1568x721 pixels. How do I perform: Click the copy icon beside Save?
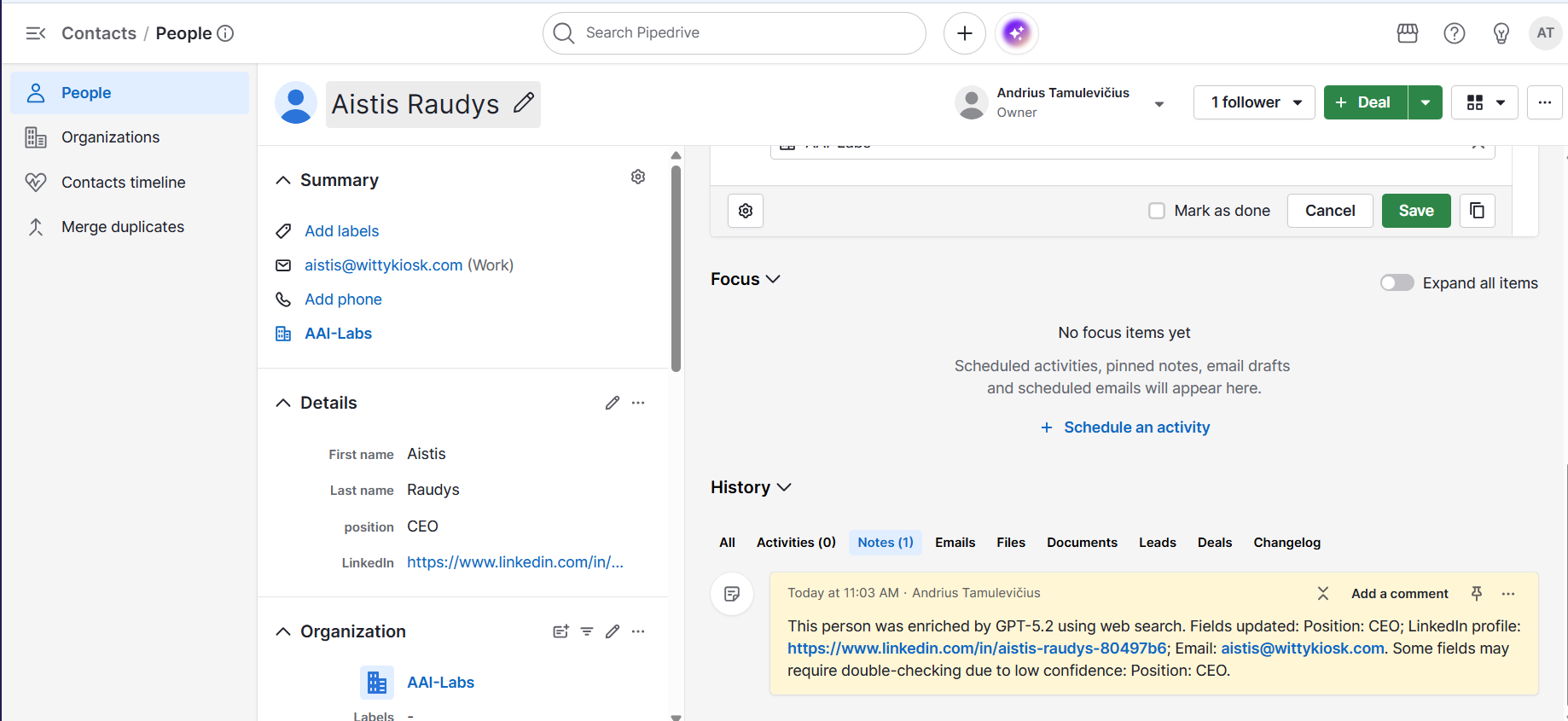click(1478, 211)
